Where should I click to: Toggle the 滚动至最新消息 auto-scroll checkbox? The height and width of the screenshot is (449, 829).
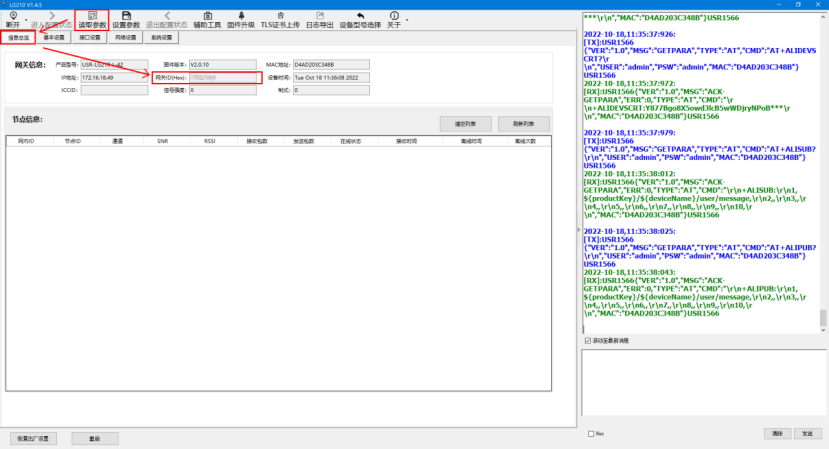click(x=587, y=341)
